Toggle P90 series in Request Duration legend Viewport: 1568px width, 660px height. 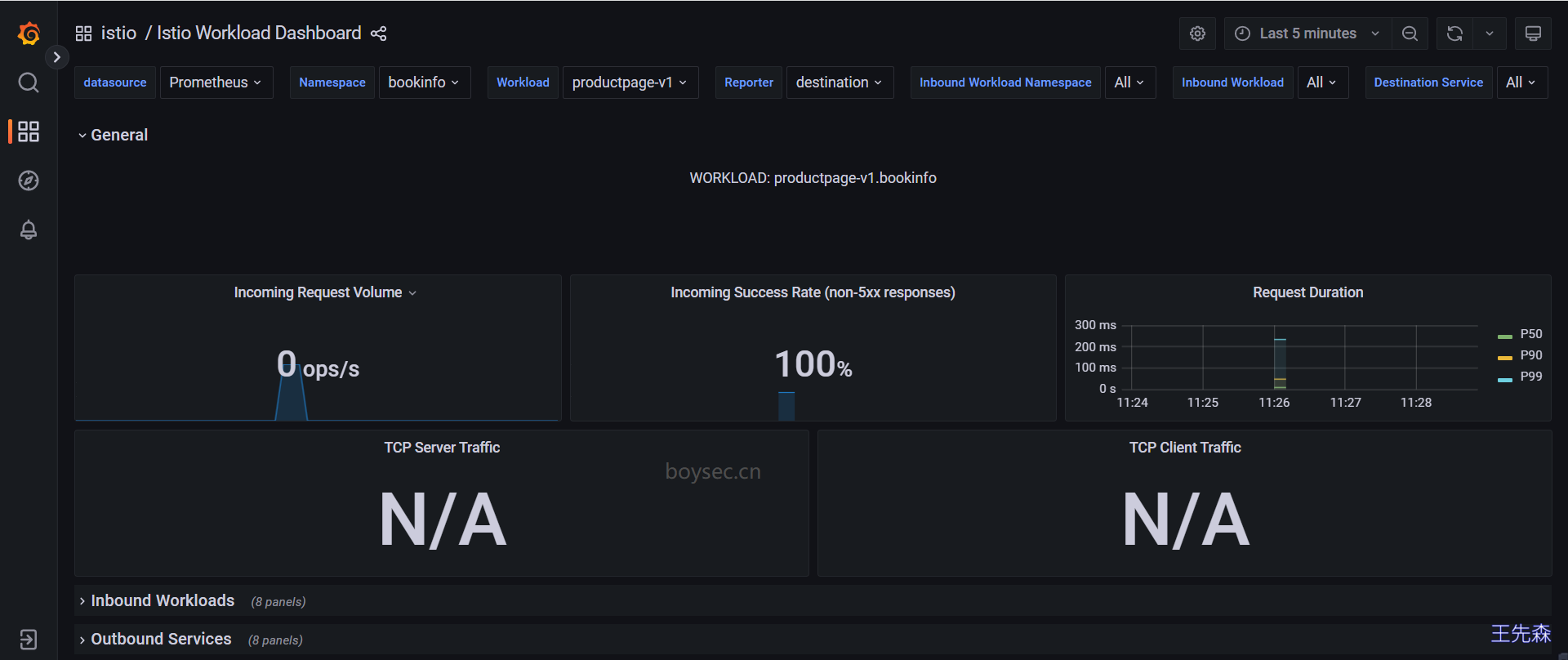pos(1530,355)
